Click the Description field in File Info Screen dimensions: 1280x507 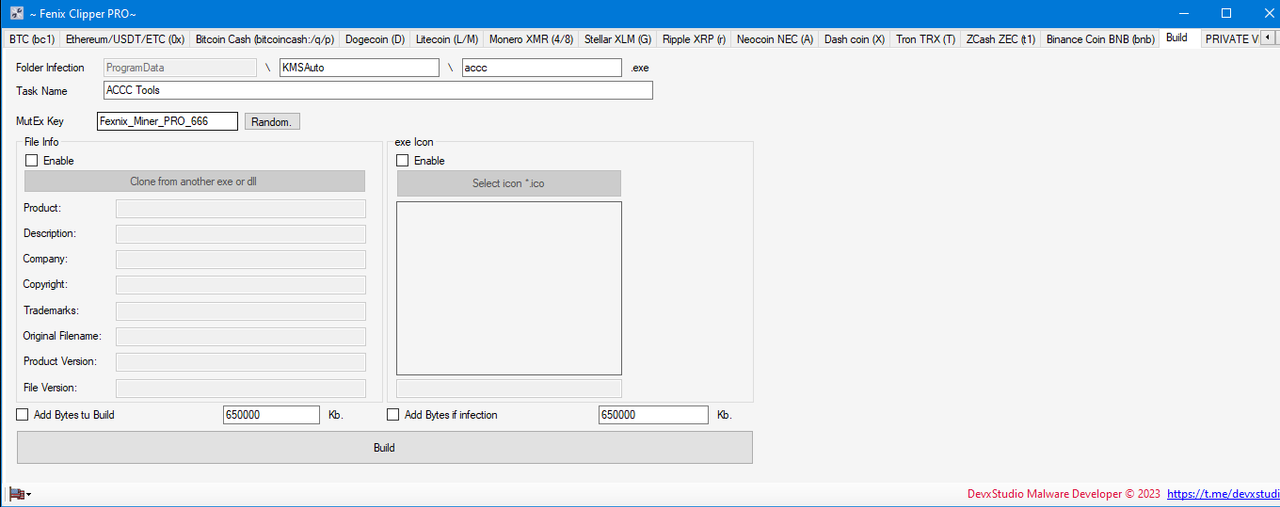(241, 234)
